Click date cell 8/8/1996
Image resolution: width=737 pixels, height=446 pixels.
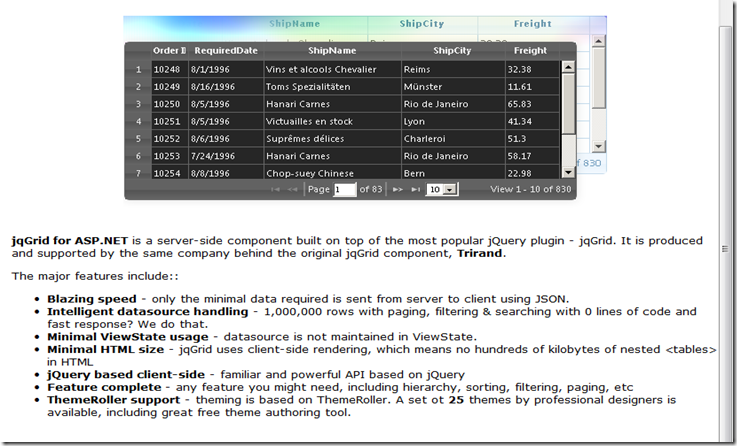pyautogui.click(x=226, y=172)
